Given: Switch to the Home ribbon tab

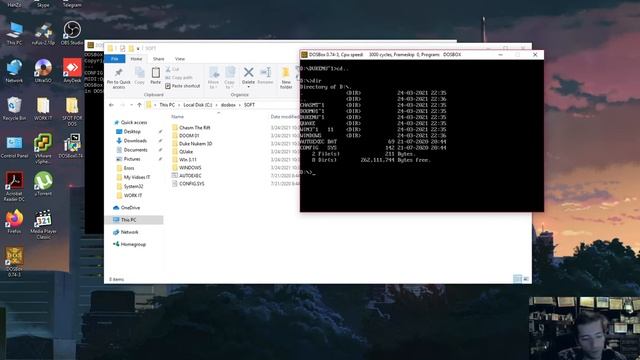Looking at the screenshot, I should click(x=136, y=59).
